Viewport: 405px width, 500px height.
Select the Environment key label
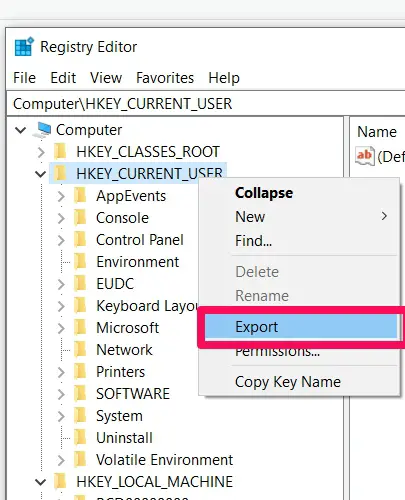point(138,262)
